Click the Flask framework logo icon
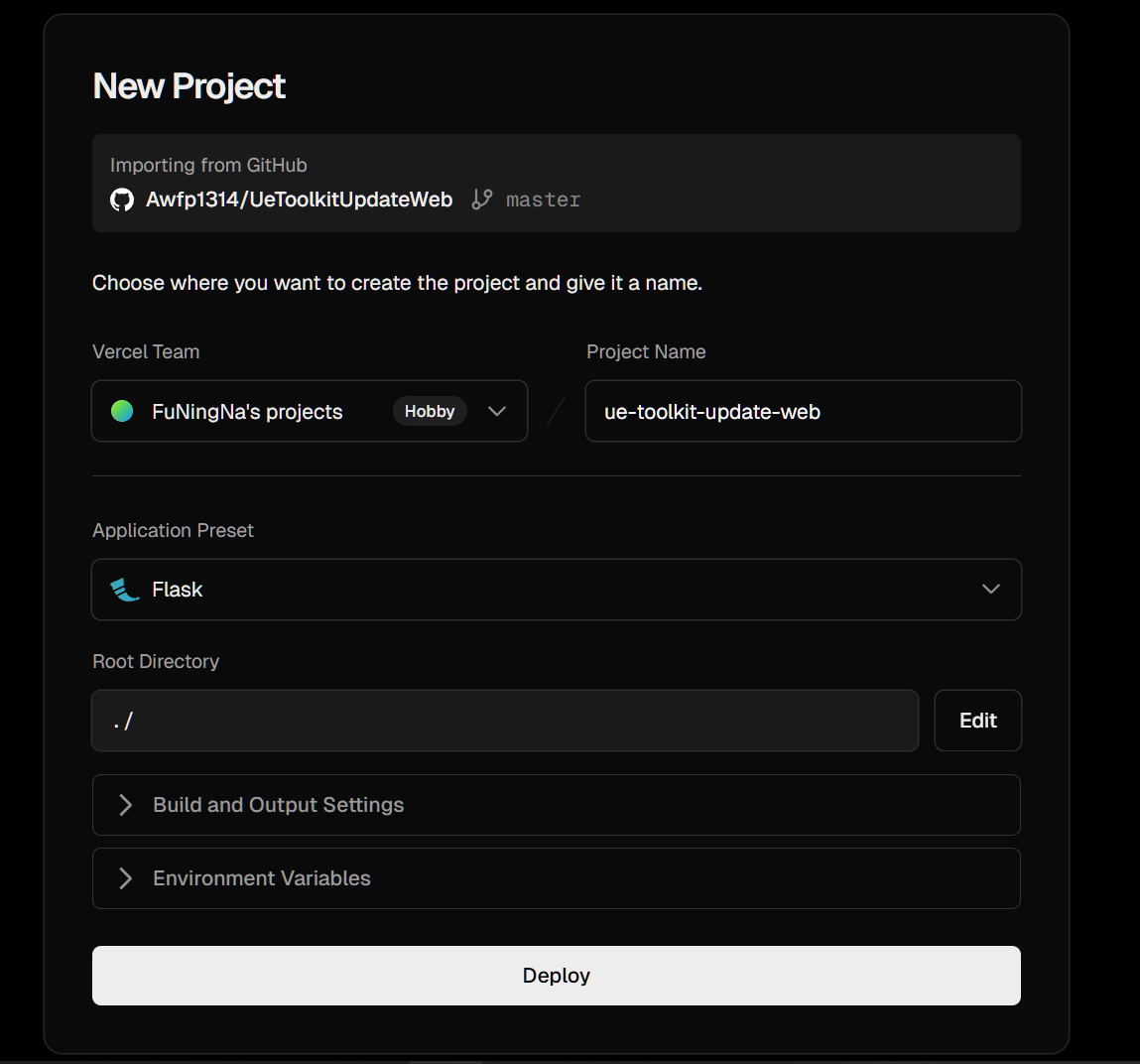This screenshot has width=1140, height=1064. click(124, 590)
